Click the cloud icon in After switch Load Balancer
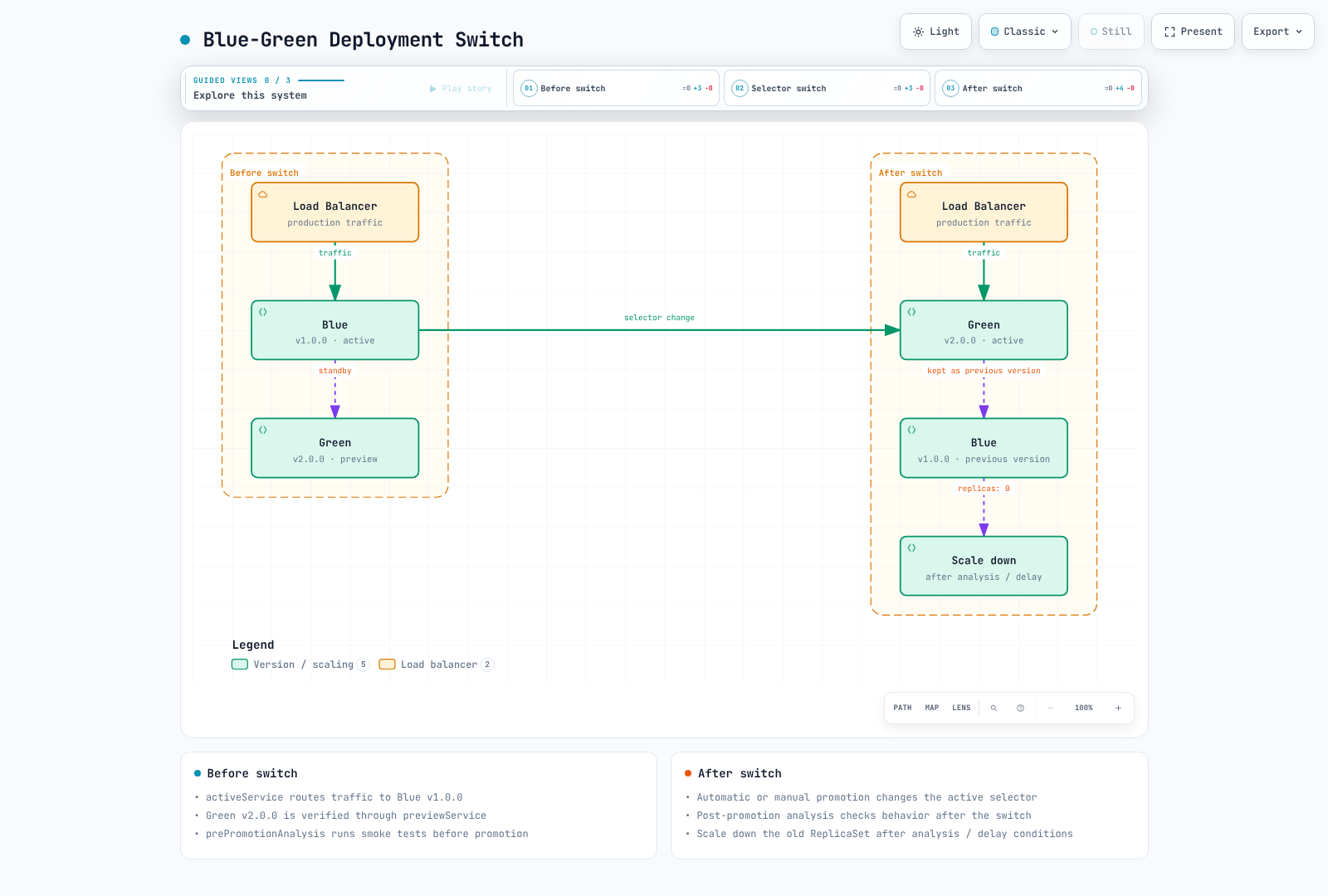This screenshot has width=1328, height=896. (x=911, y=194)
